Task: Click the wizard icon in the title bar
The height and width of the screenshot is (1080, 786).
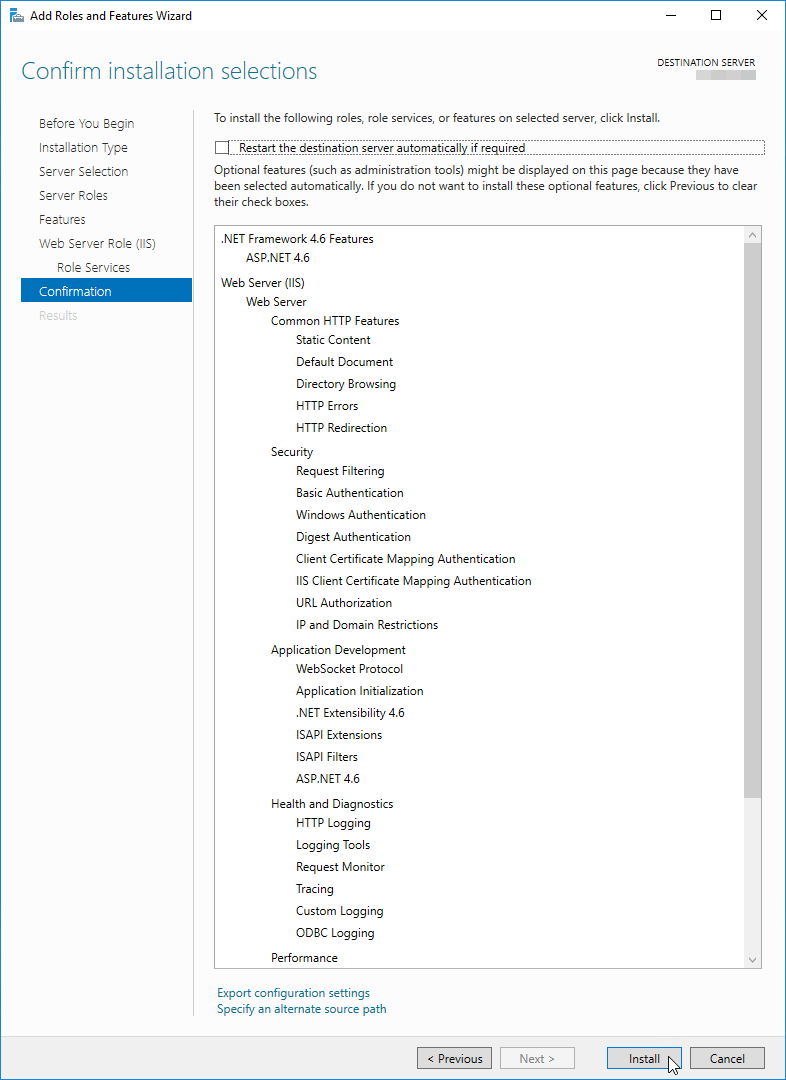Action: 17,15
